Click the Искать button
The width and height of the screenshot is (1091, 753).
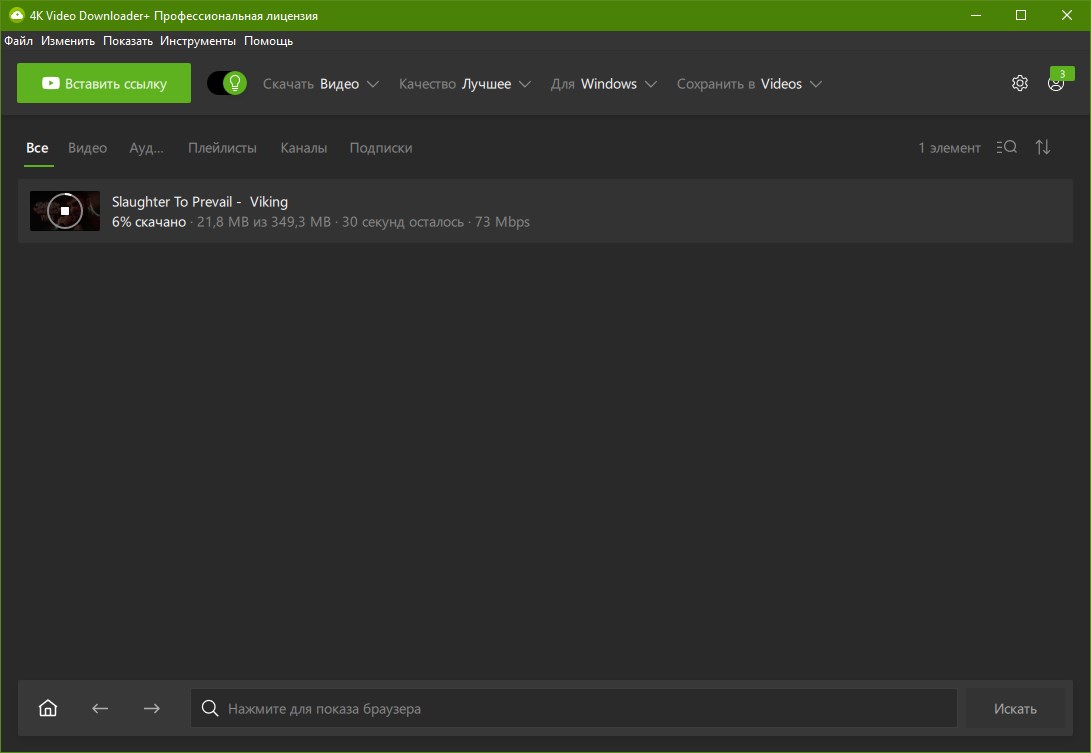(1015, 708)
